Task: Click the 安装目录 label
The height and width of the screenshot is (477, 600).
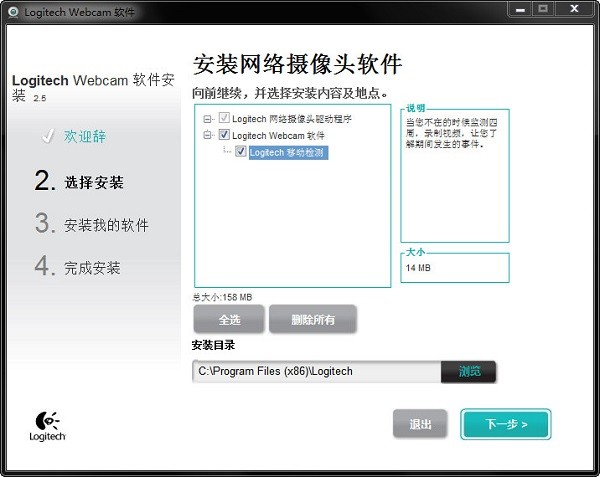Action: pyautogui.click(x=213, y=345)
